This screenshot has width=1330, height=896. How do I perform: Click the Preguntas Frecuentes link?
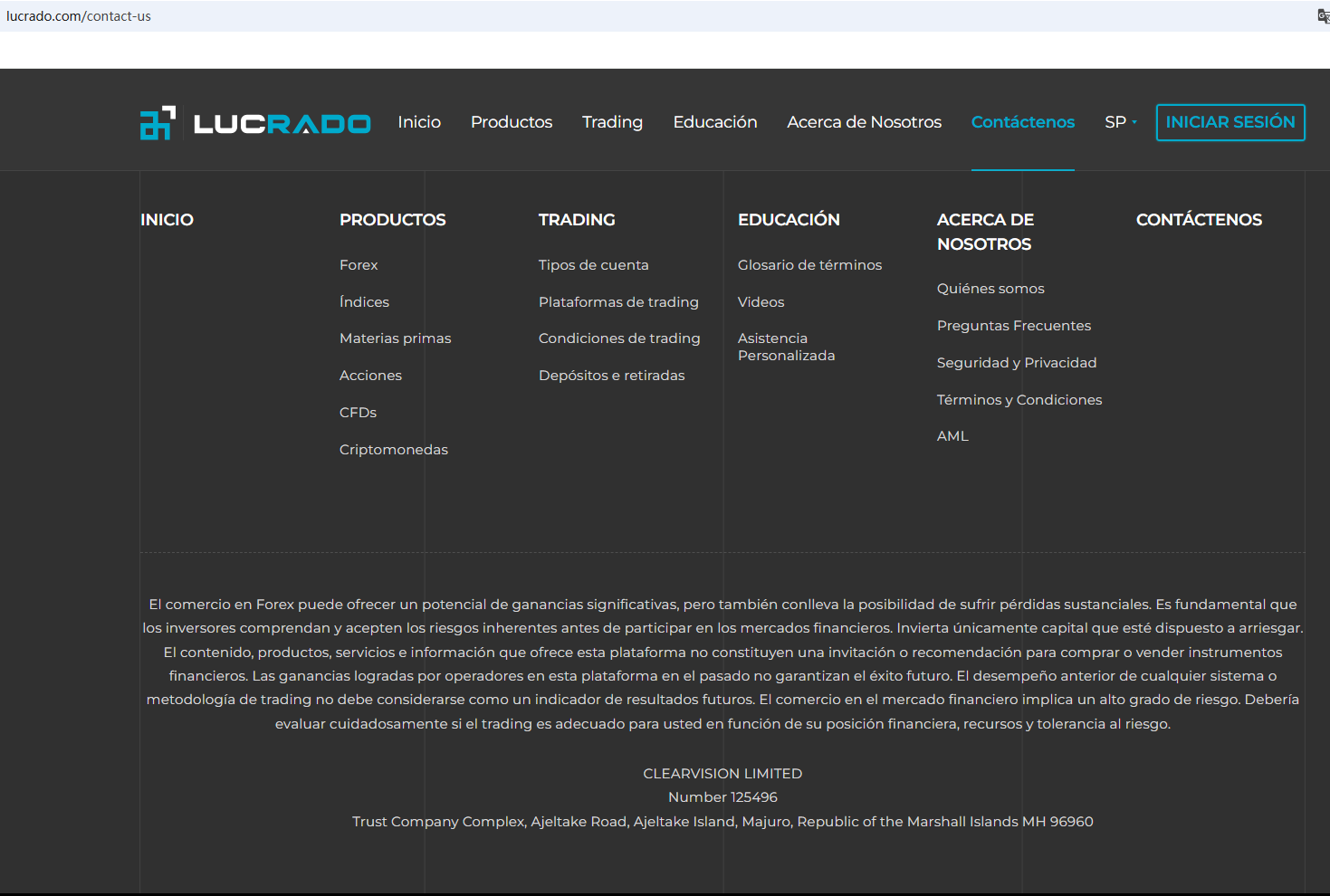(1013, 326)
